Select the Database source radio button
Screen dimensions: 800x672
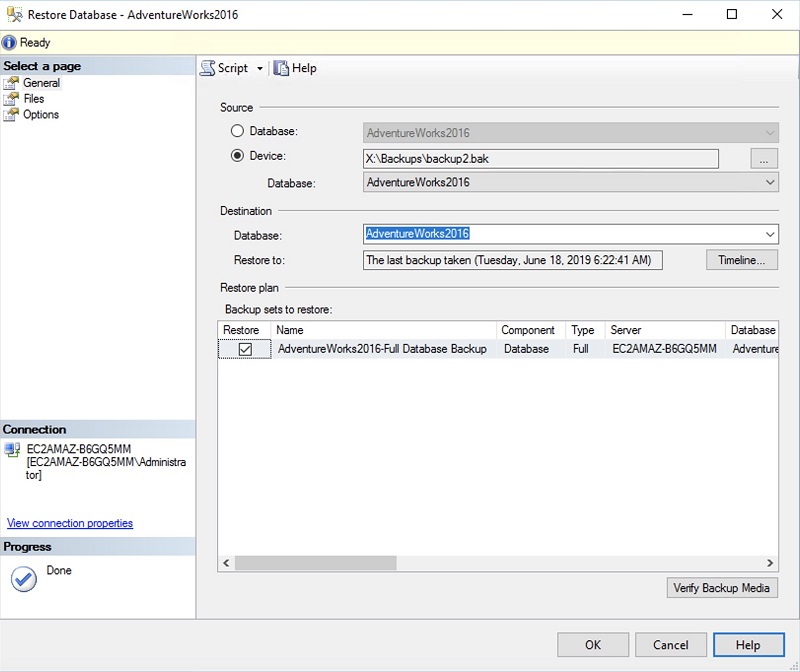(x=237, y=131)
